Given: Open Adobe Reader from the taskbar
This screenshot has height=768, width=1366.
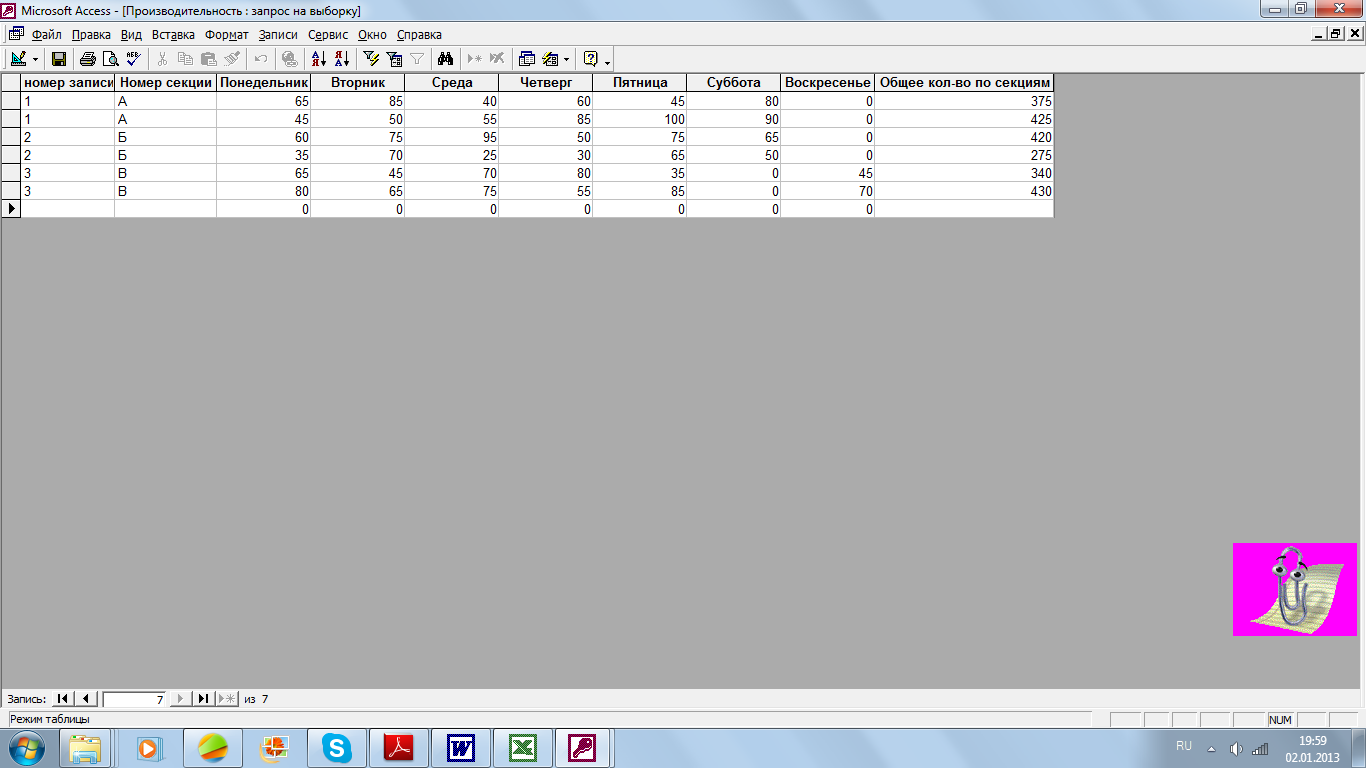Looking at the screenshot, I should [399, 748].
